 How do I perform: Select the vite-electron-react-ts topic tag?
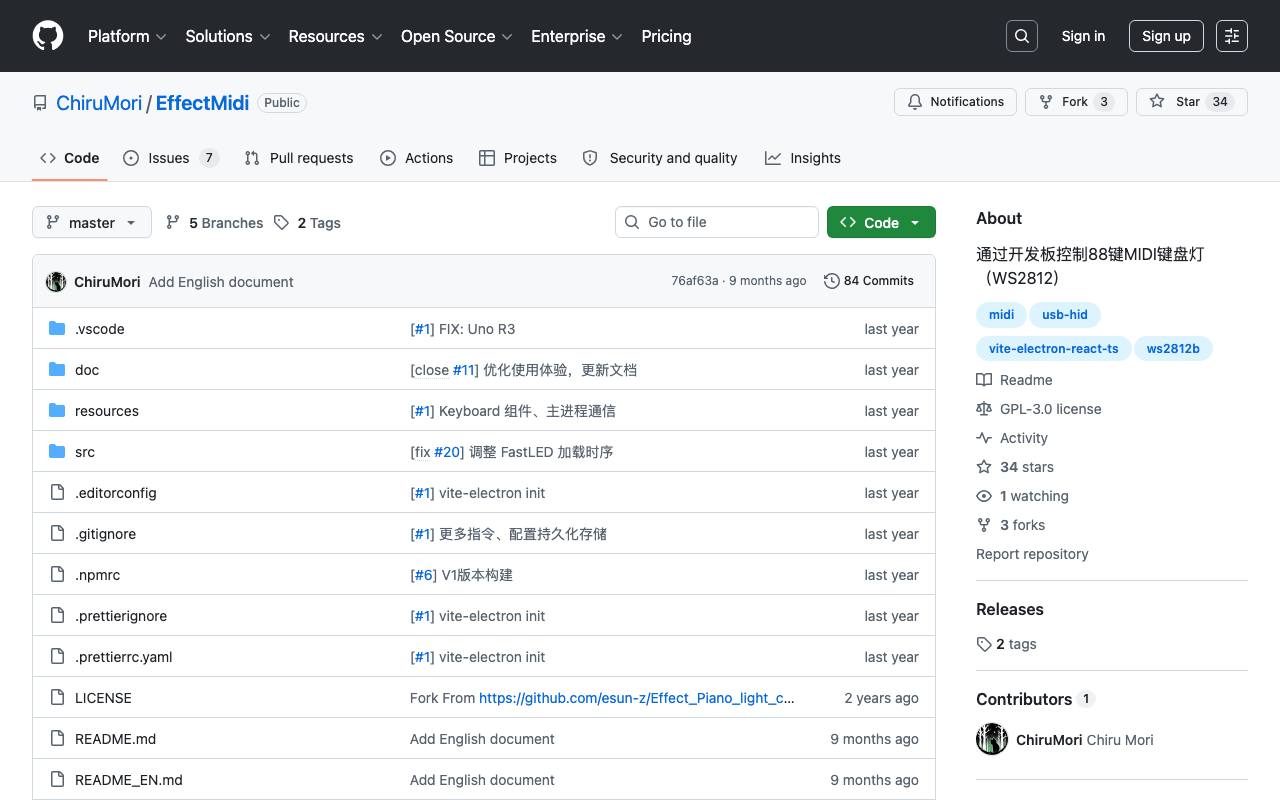pos(1054,349)
